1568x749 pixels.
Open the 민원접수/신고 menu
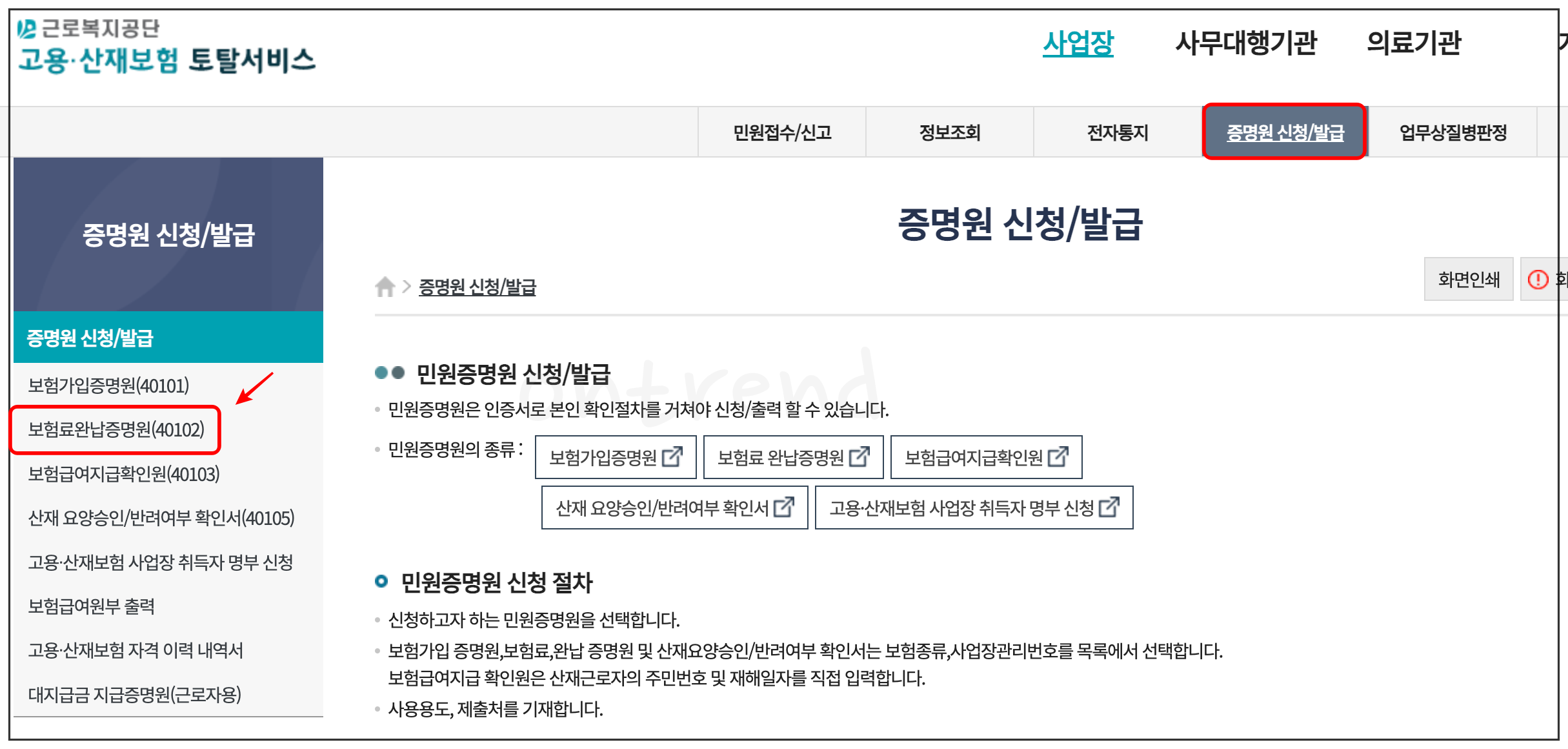[x=781, y=132]
